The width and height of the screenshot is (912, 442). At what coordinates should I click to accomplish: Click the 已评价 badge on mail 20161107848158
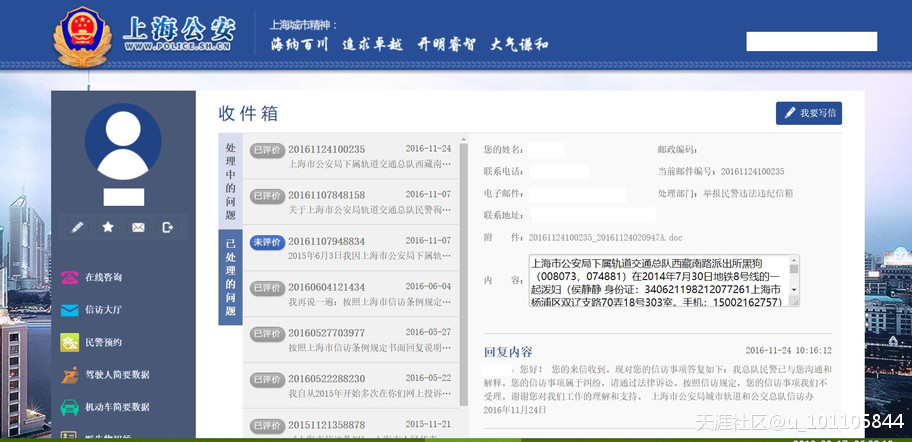(268, 196)
